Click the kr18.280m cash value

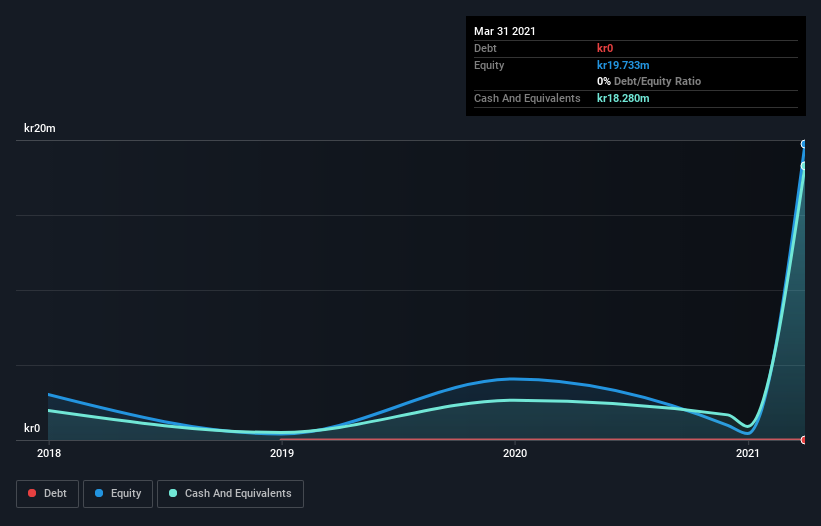[x=623, y=98]
